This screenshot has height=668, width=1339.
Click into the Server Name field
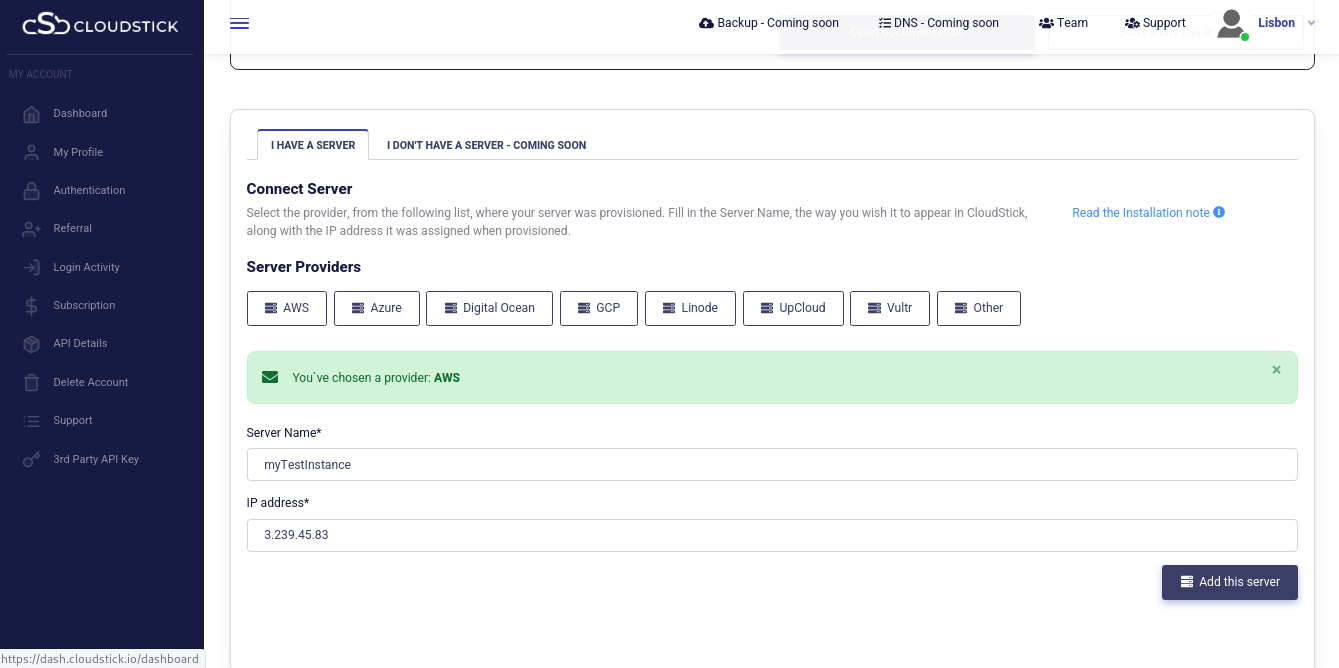pos(771,465)
